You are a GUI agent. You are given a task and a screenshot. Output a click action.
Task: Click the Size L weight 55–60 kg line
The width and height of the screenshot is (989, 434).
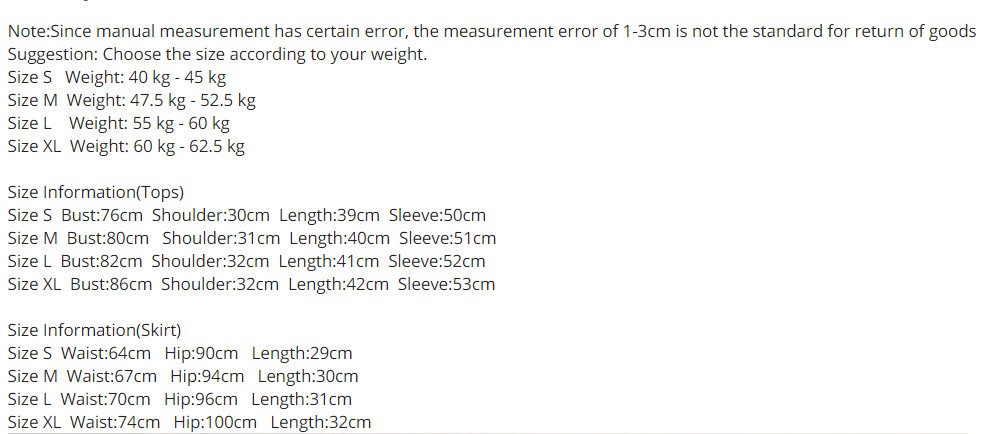click(x=118, y=123)
